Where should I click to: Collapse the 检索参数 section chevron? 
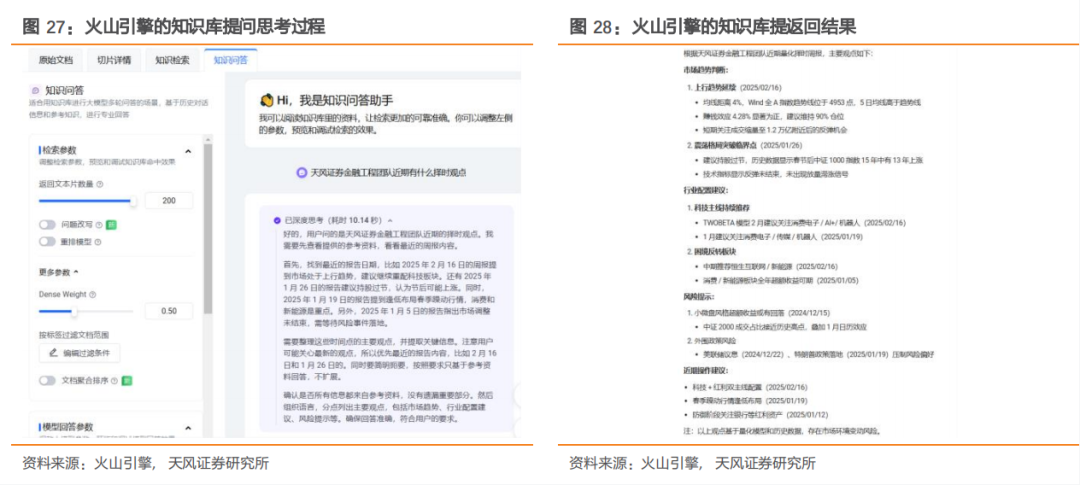pos(188,151)
